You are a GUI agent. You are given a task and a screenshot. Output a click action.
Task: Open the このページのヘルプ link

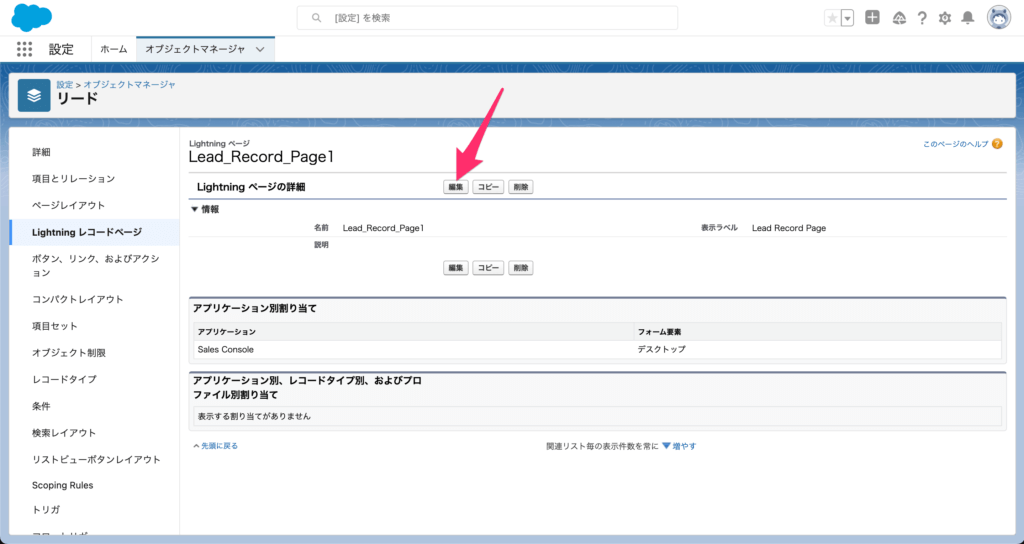(x=955, y=144)
